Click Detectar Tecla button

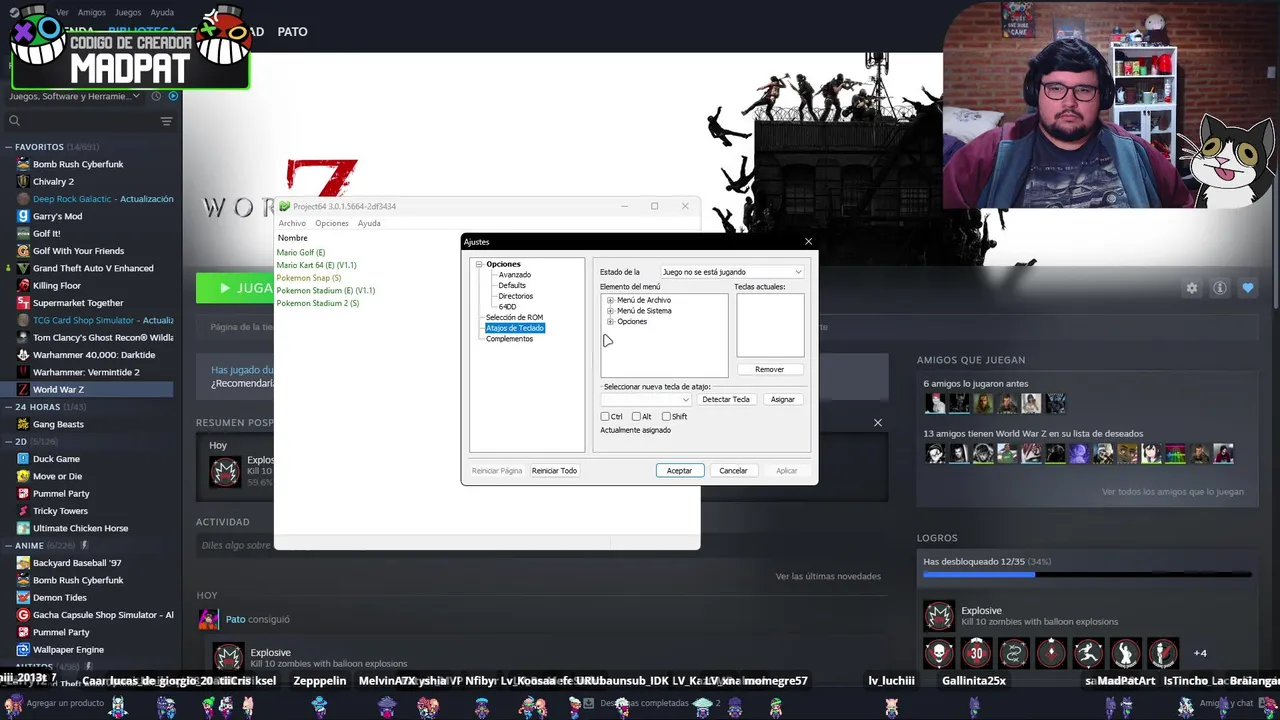click(x=726, y=399)
